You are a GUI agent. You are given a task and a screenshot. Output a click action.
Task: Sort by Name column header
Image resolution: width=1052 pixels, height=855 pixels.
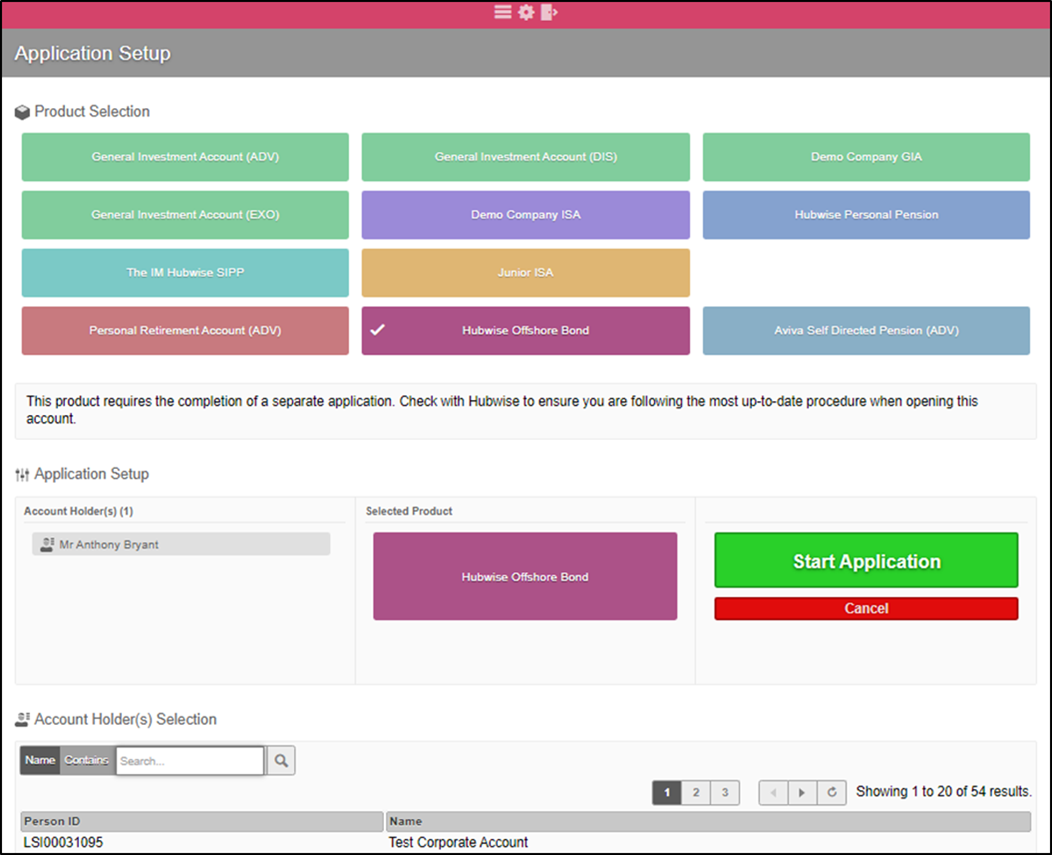[x=708, y=821]
